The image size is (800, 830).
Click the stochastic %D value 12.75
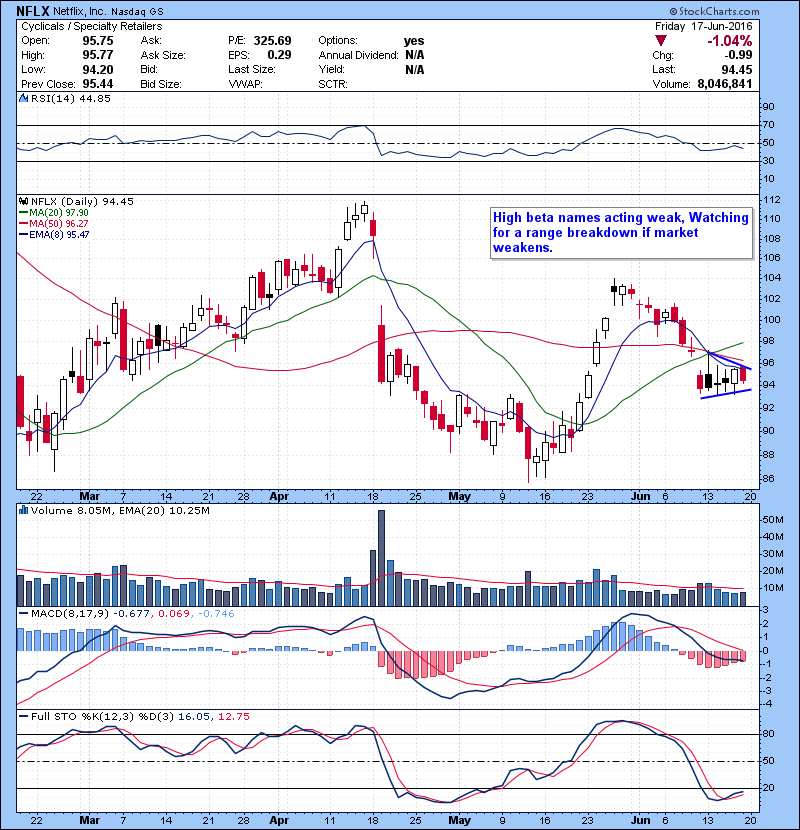(x=233, y=717)
